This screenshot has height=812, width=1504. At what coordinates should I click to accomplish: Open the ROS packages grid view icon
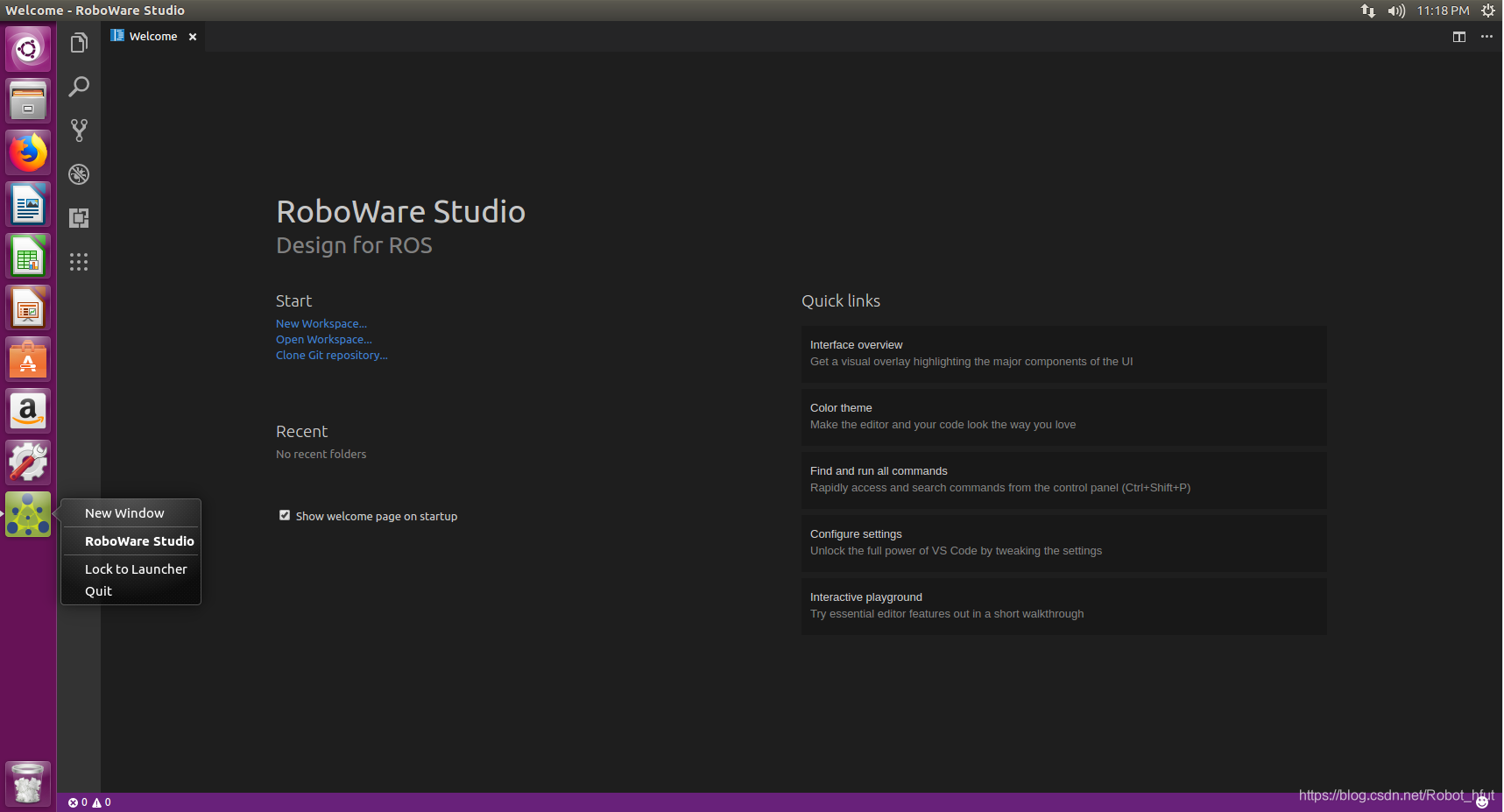tap(79, 262)
